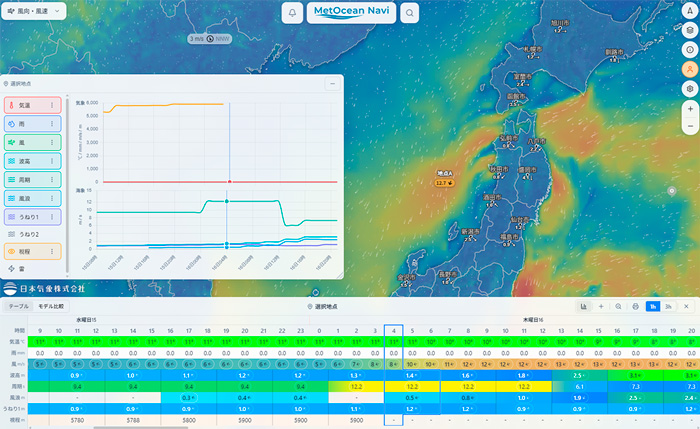The height and width of the screenshot is (429, 700).
Task: Click the MetOcean Navi logo button
Action: [x=351, y=12]
